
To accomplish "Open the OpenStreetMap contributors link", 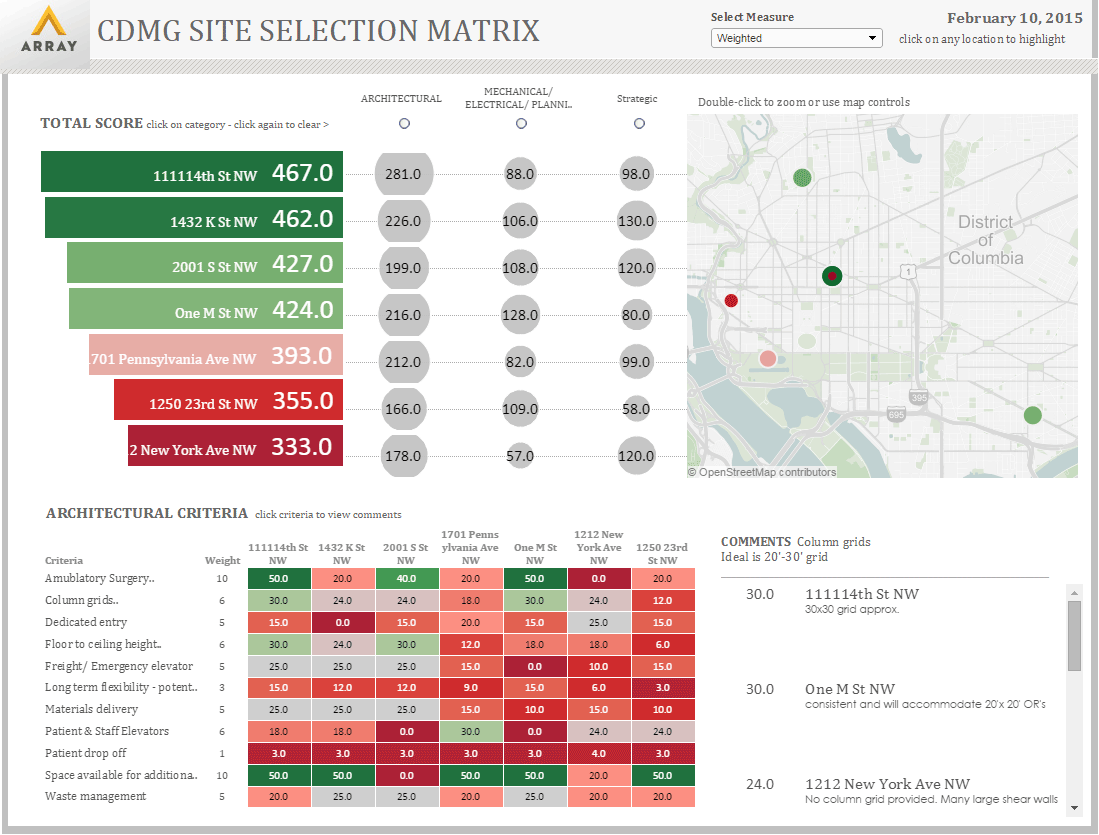I will point(764,471).
